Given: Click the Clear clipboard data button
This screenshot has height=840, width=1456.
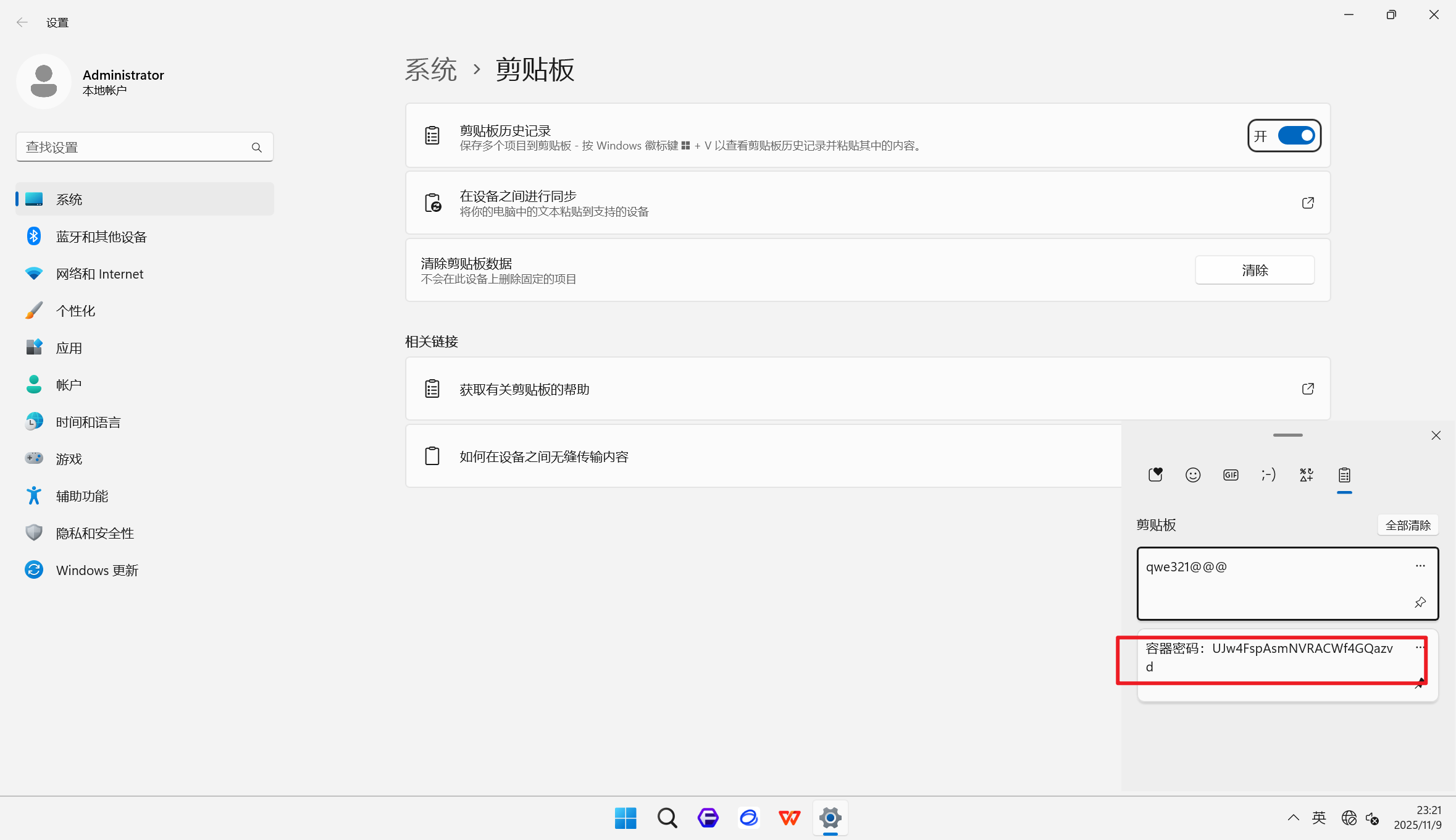Looking at the screenshot, I should (1254, 270).
